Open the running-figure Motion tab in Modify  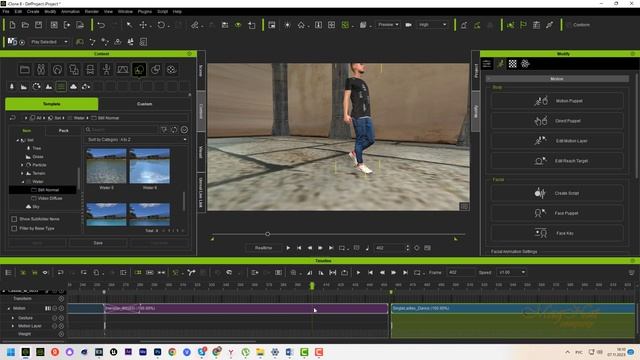500,64
